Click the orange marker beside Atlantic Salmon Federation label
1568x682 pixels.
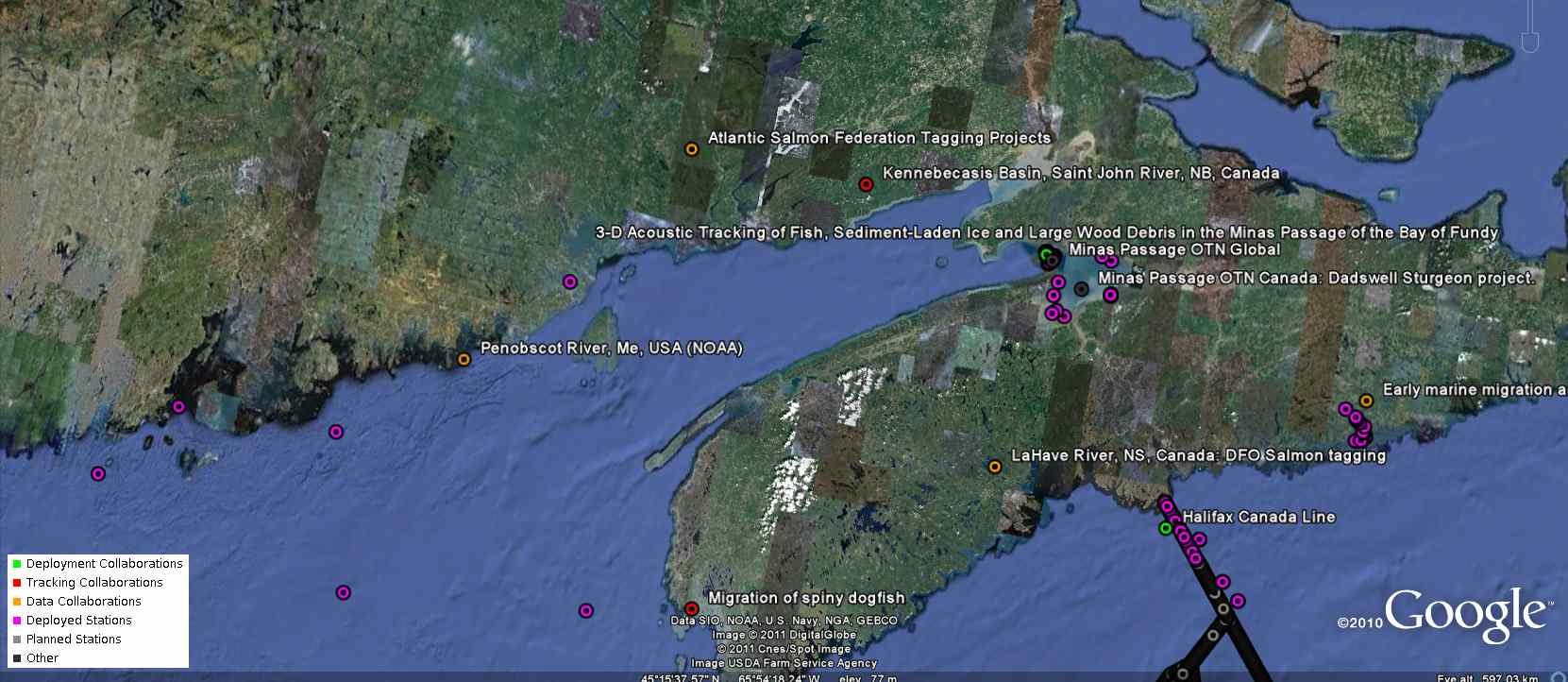tap(692, 149)
